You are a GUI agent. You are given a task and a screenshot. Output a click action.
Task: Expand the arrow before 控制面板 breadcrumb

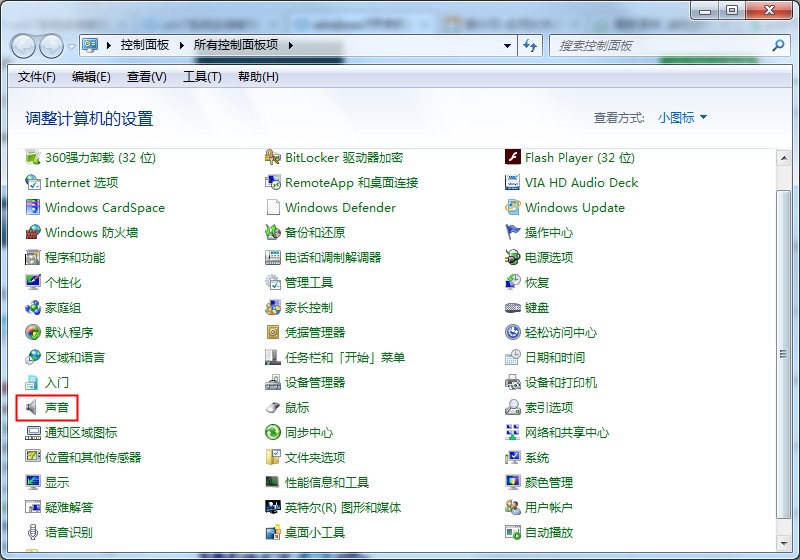coord(108,45)
